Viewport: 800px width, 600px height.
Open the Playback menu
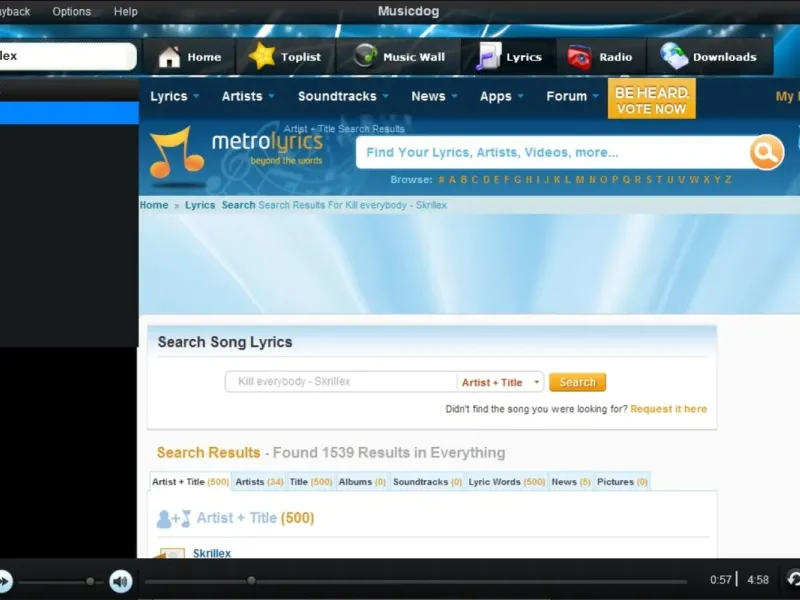15,11
